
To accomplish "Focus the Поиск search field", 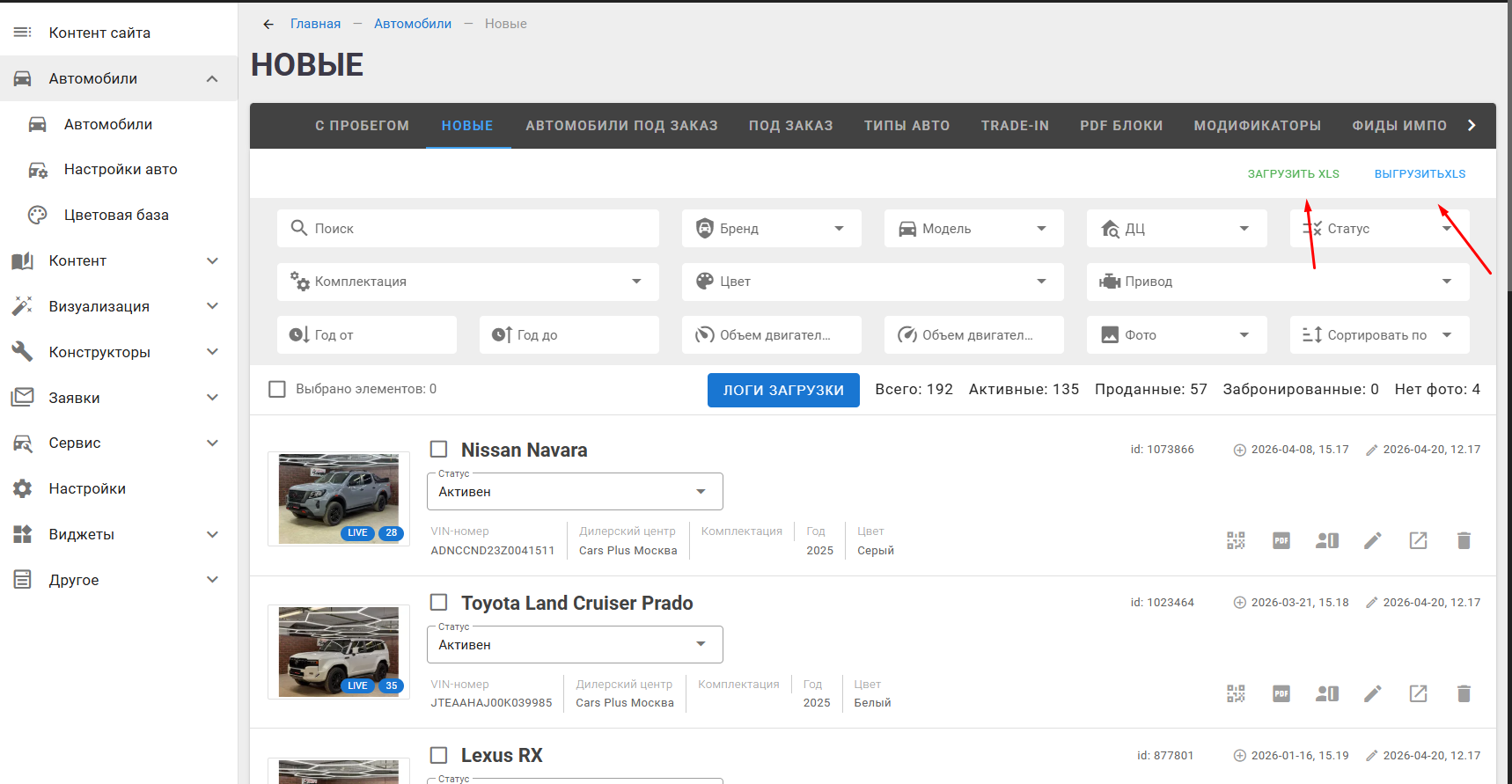I will (x=468, y=229).
